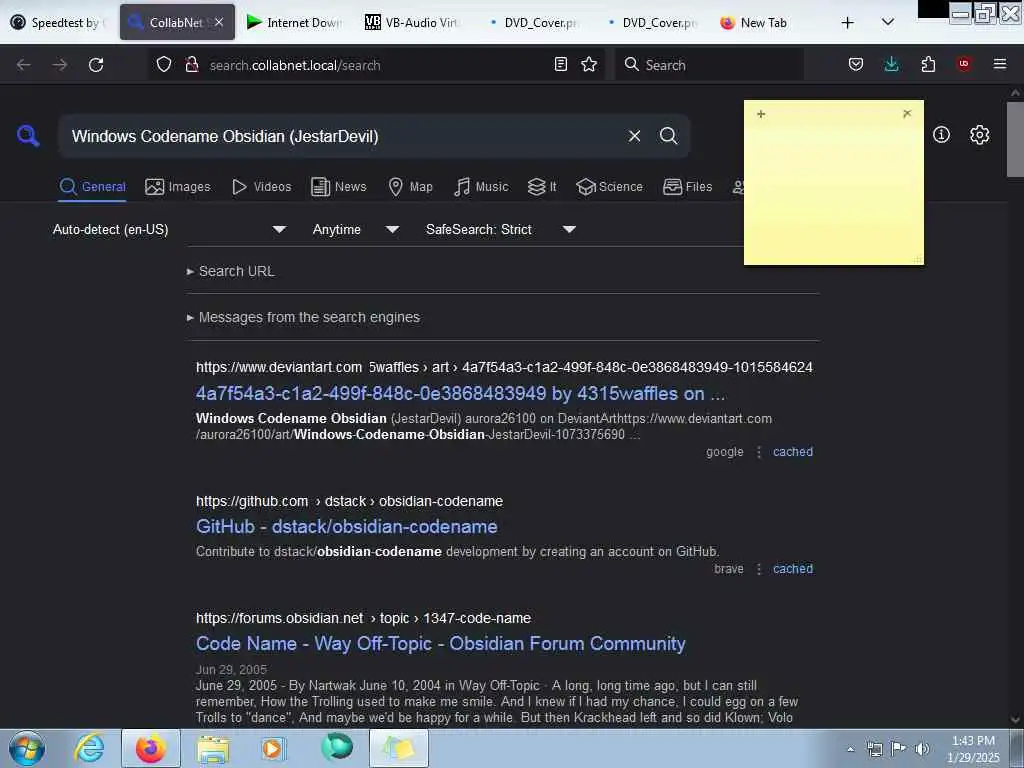The height and width of the screenshot is (768, 1024).
Task: Switch to the Speedtest browser tab
Action: pos(58,22)
